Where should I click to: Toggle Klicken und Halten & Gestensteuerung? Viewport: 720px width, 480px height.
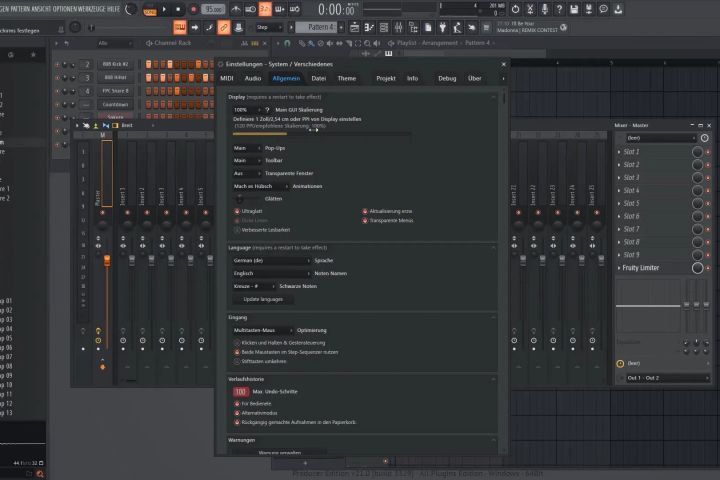[x=237, y=343]
